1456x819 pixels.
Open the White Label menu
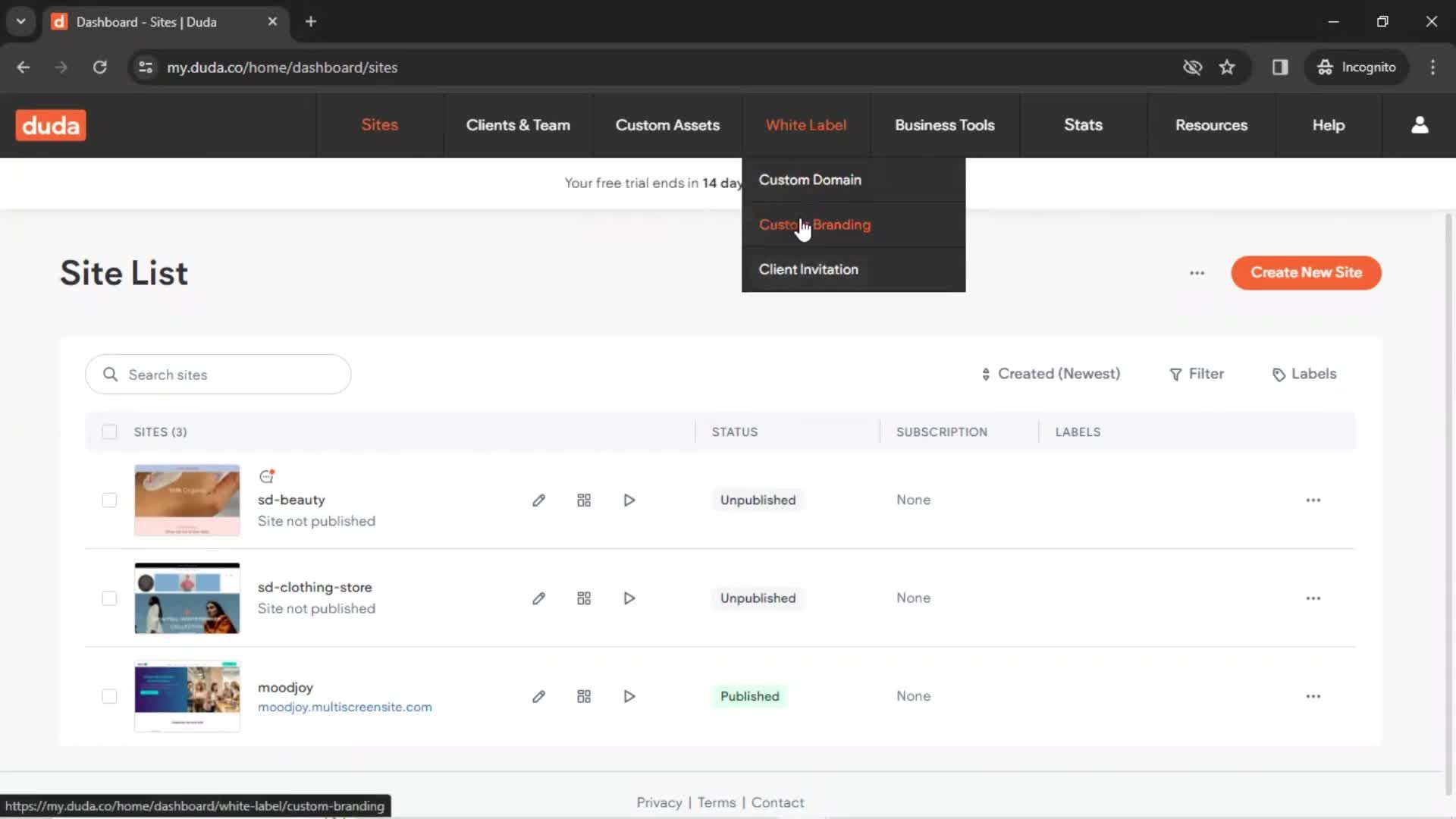click(x=806, y=125)
